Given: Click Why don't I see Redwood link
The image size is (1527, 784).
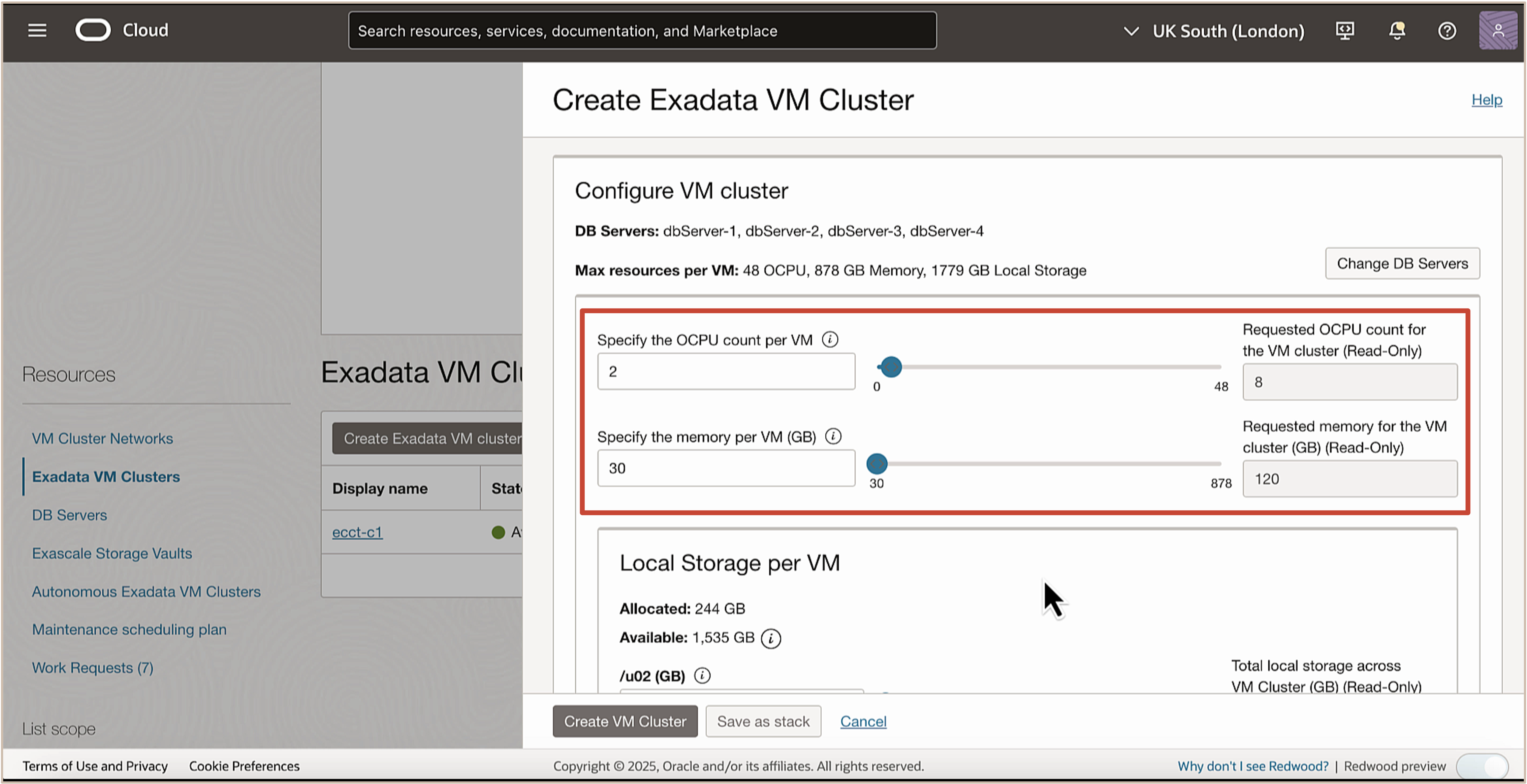Looking at the screenshot, I should point(1252,766).
